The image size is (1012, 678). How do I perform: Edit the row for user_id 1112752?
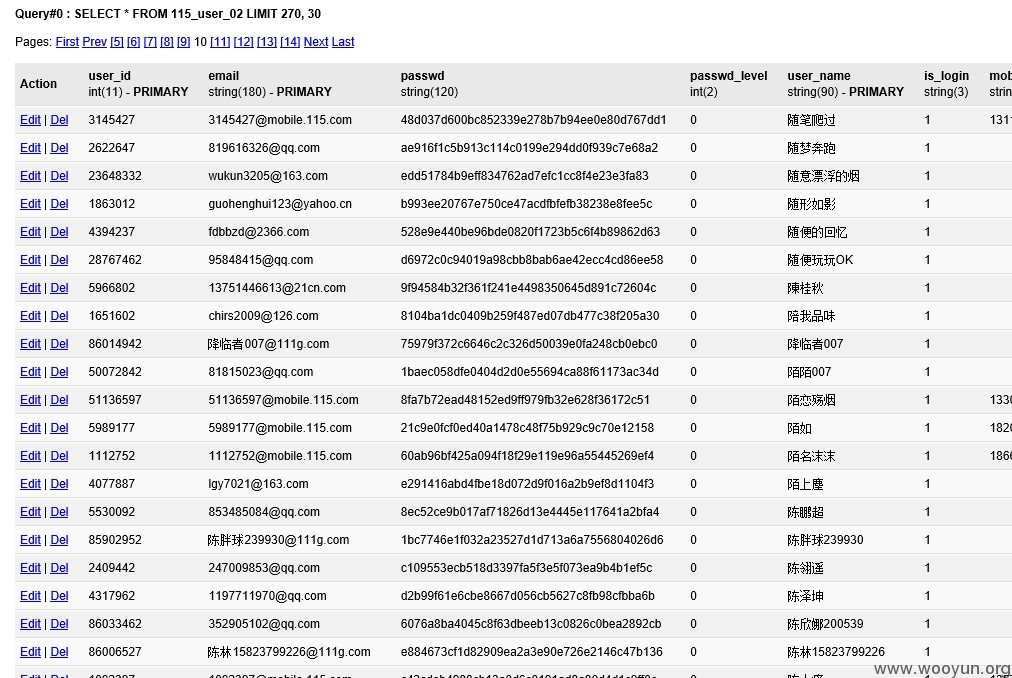pyautogui.click(x=30, y=456)
